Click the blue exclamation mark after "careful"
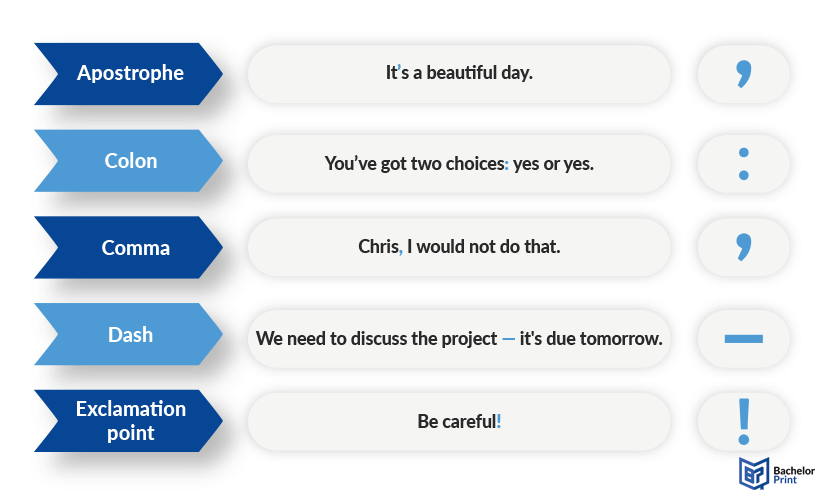Screen dimensions: 825x500 pyautogui.click(x=499, y=421)
